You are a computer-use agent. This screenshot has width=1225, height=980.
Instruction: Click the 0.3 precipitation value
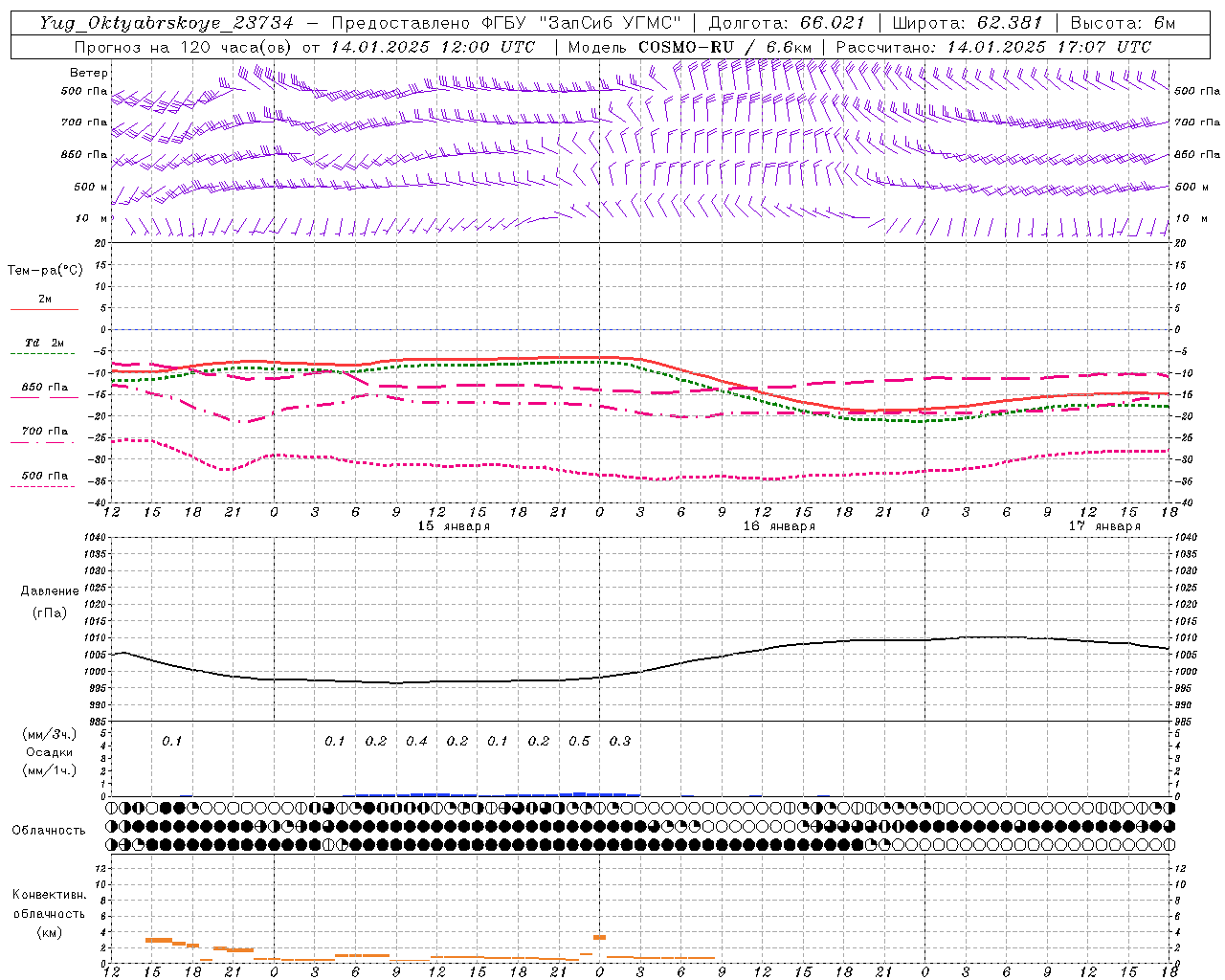[x=620, y=741]
